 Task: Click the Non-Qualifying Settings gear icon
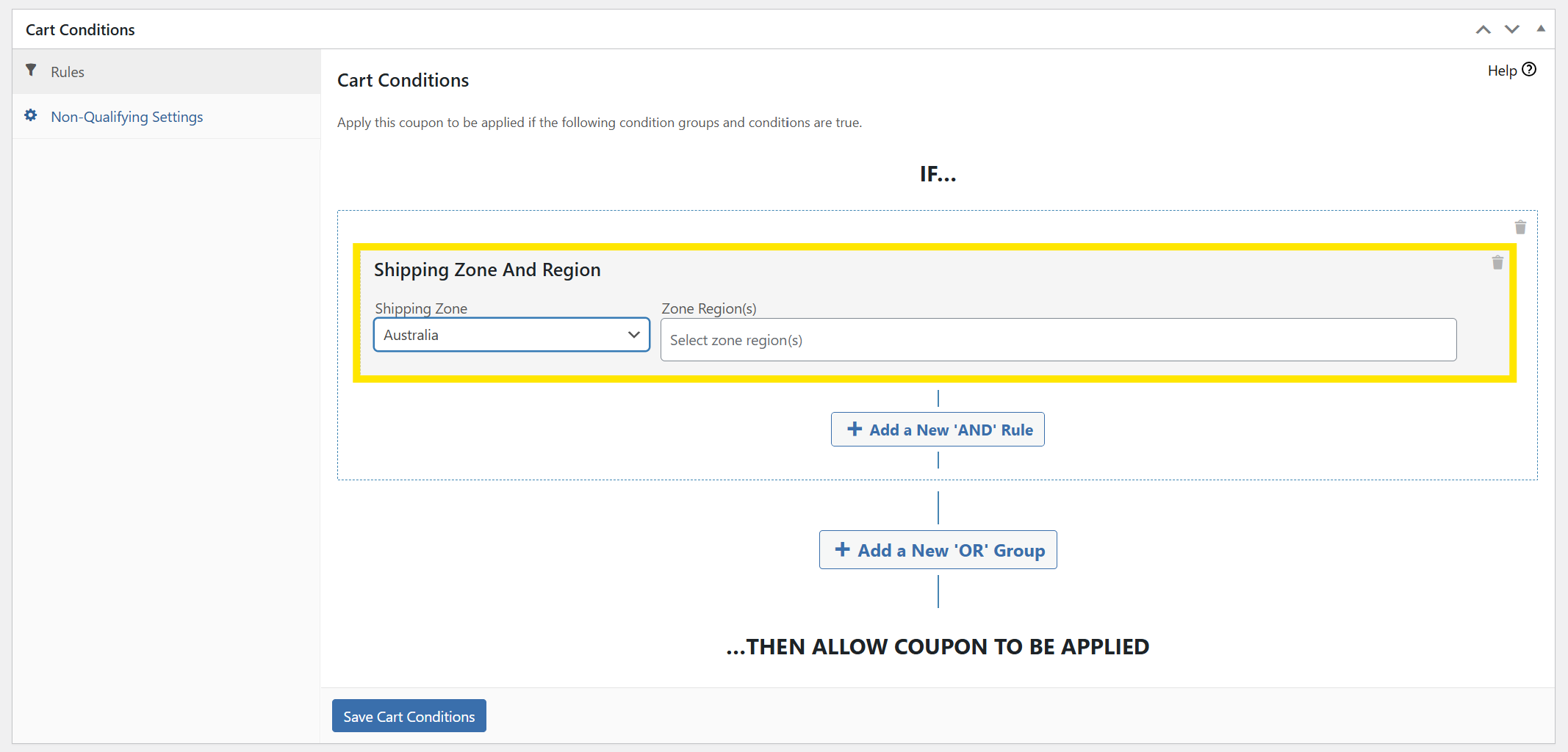(x=31, y=115)
